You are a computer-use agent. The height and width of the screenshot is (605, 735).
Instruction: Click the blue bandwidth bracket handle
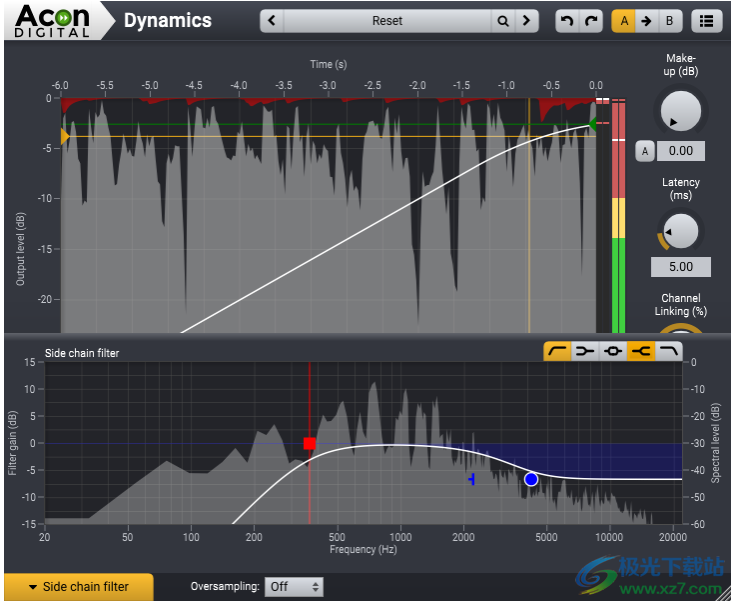(472, 479)
